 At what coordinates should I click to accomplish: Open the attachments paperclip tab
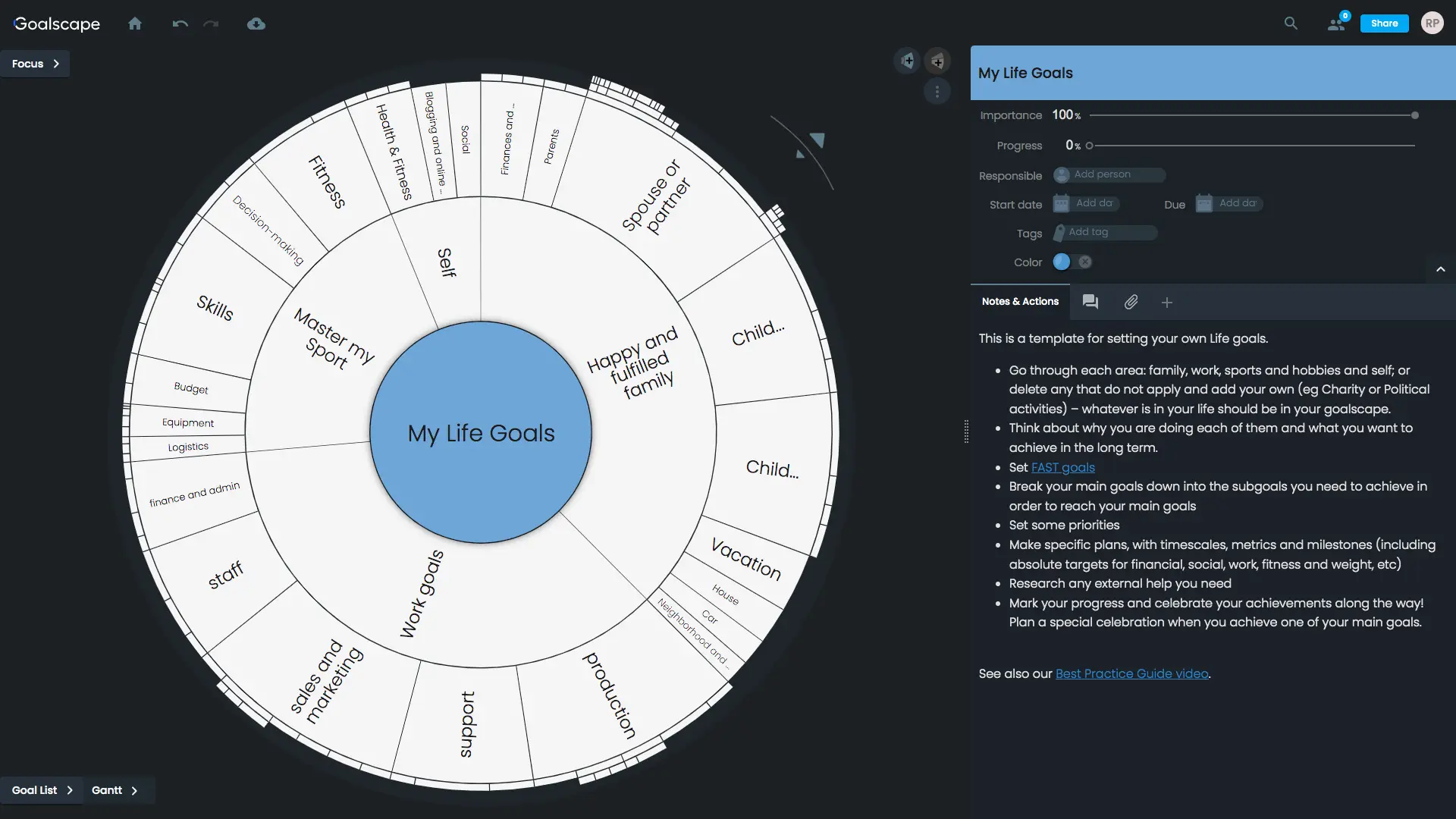1131,302
